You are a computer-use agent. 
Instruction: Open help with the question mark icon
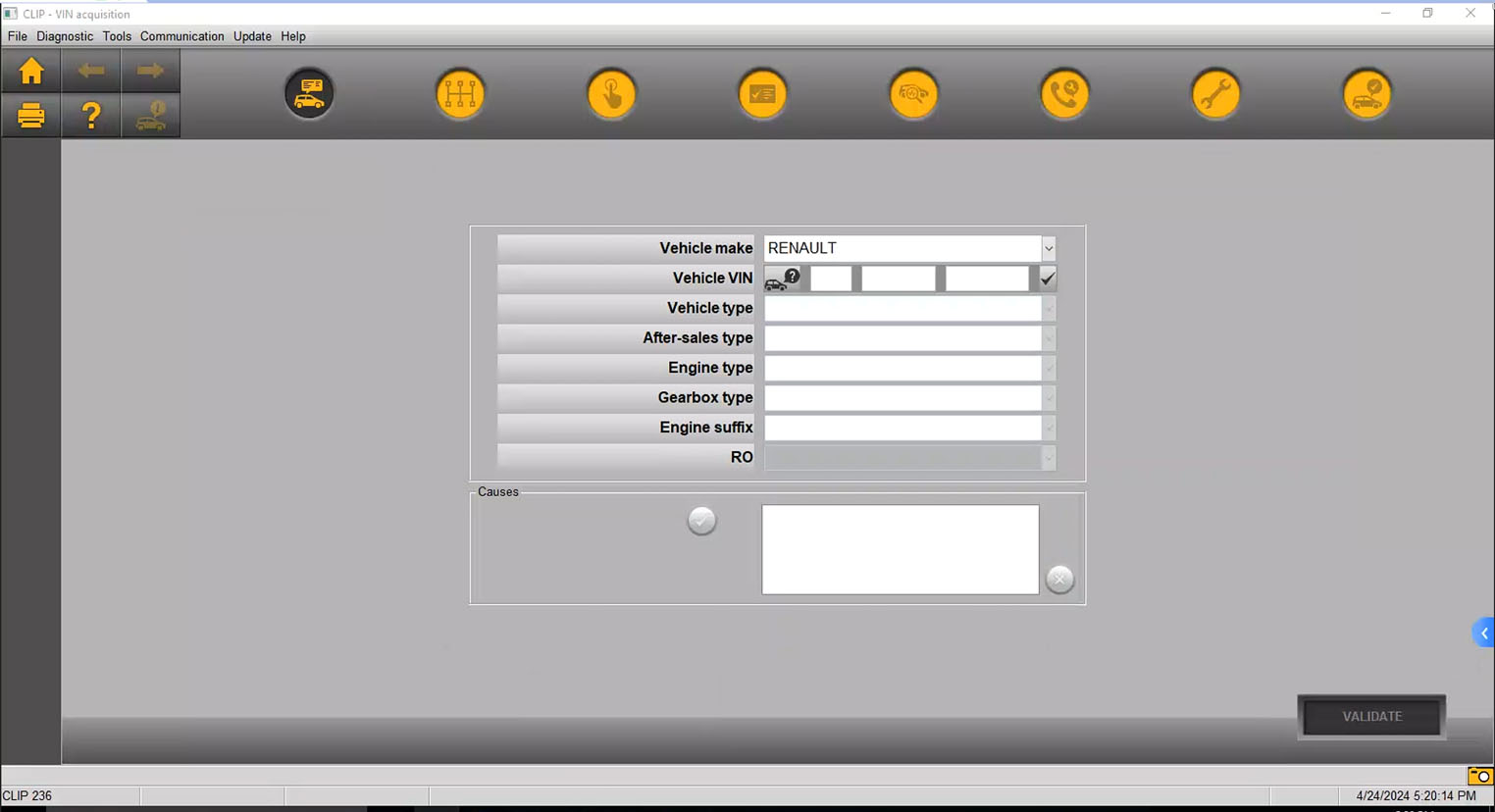coord(91,116)
